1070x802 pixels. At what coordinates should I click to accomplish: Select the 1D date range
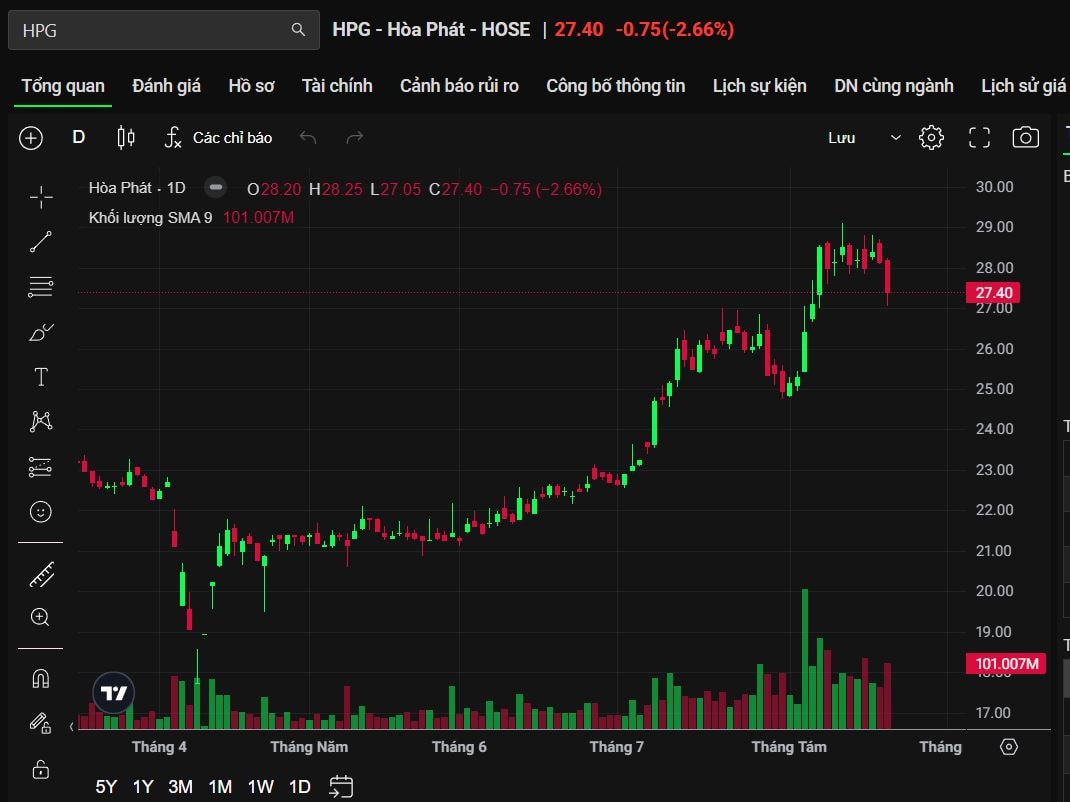point(300,786)
